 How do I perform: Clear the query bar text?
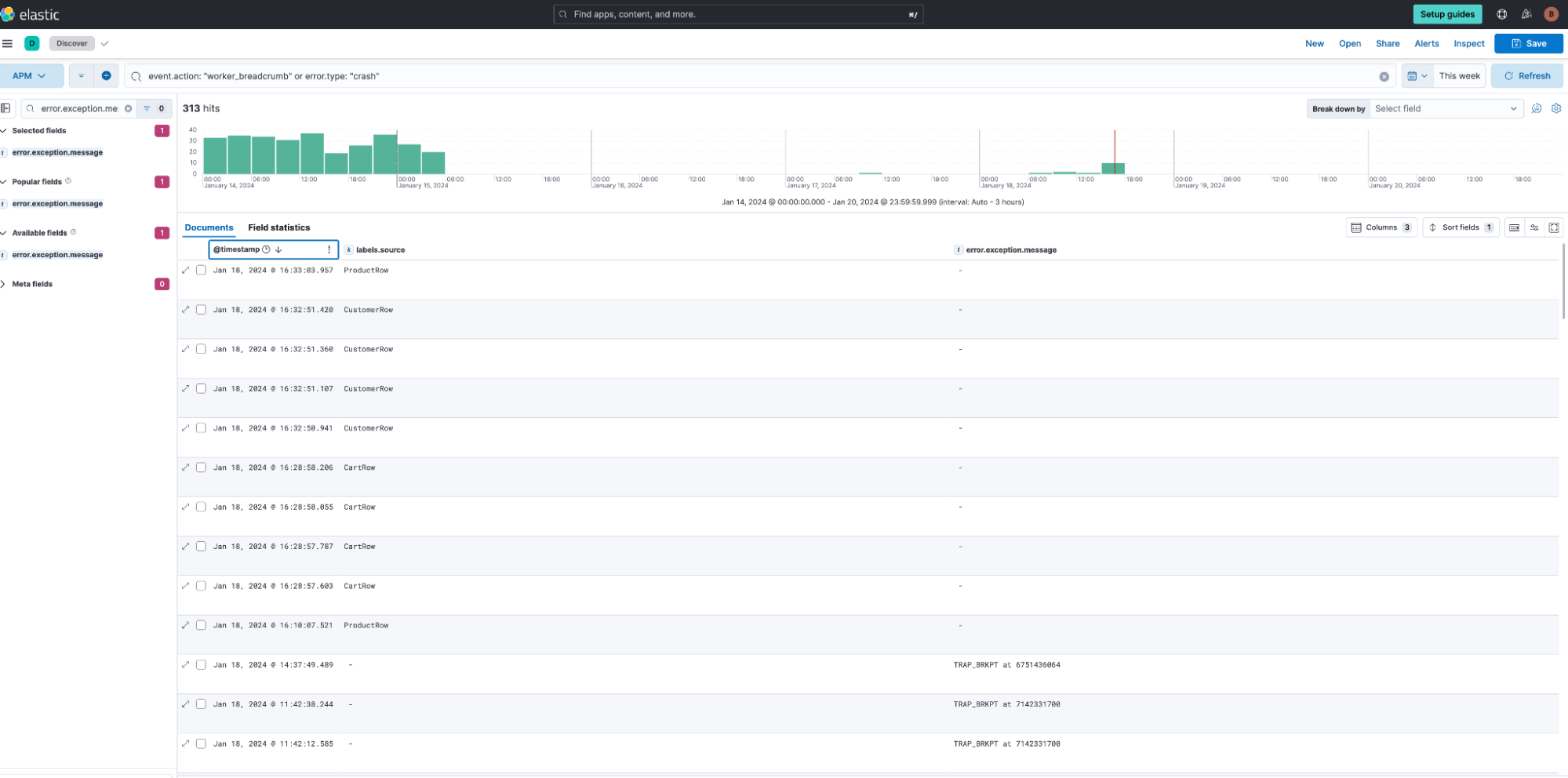(x=1384, y=77)
